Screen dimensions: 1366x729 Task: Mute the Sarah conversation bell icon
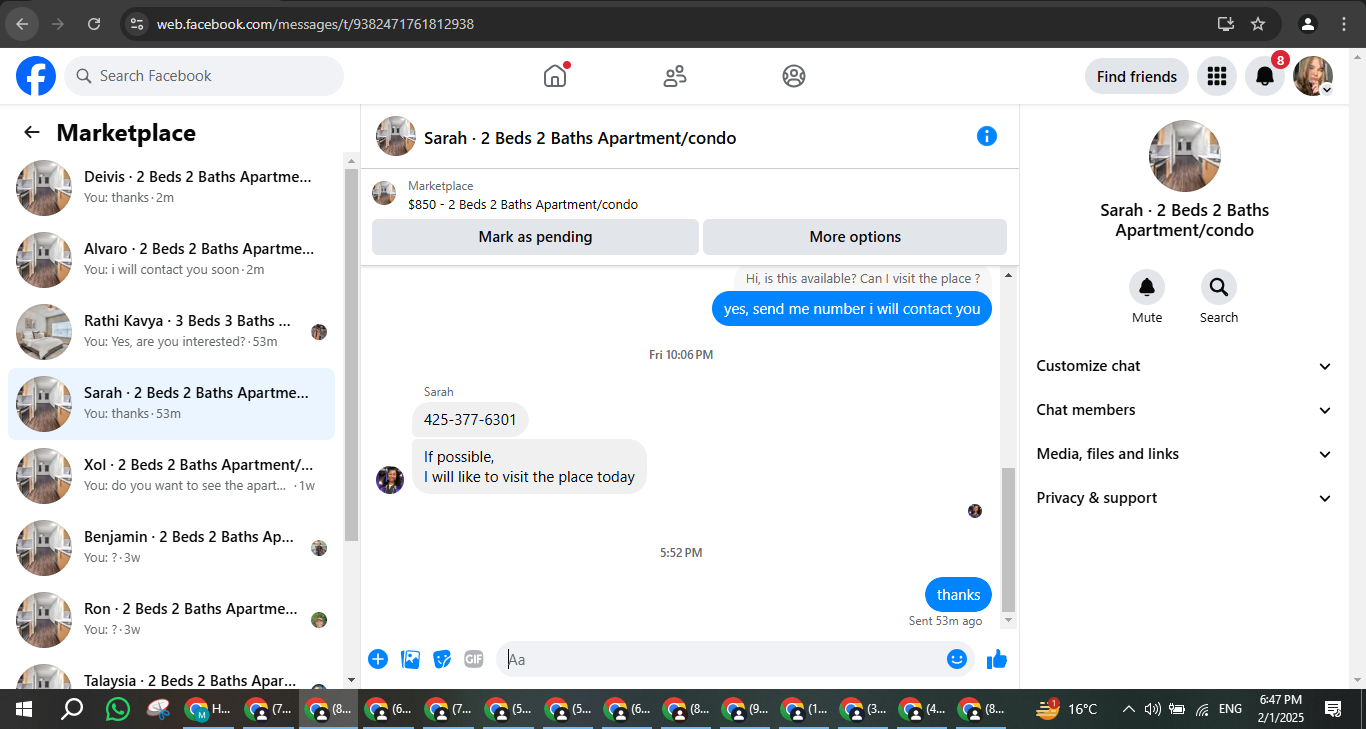coord(1147,288)
